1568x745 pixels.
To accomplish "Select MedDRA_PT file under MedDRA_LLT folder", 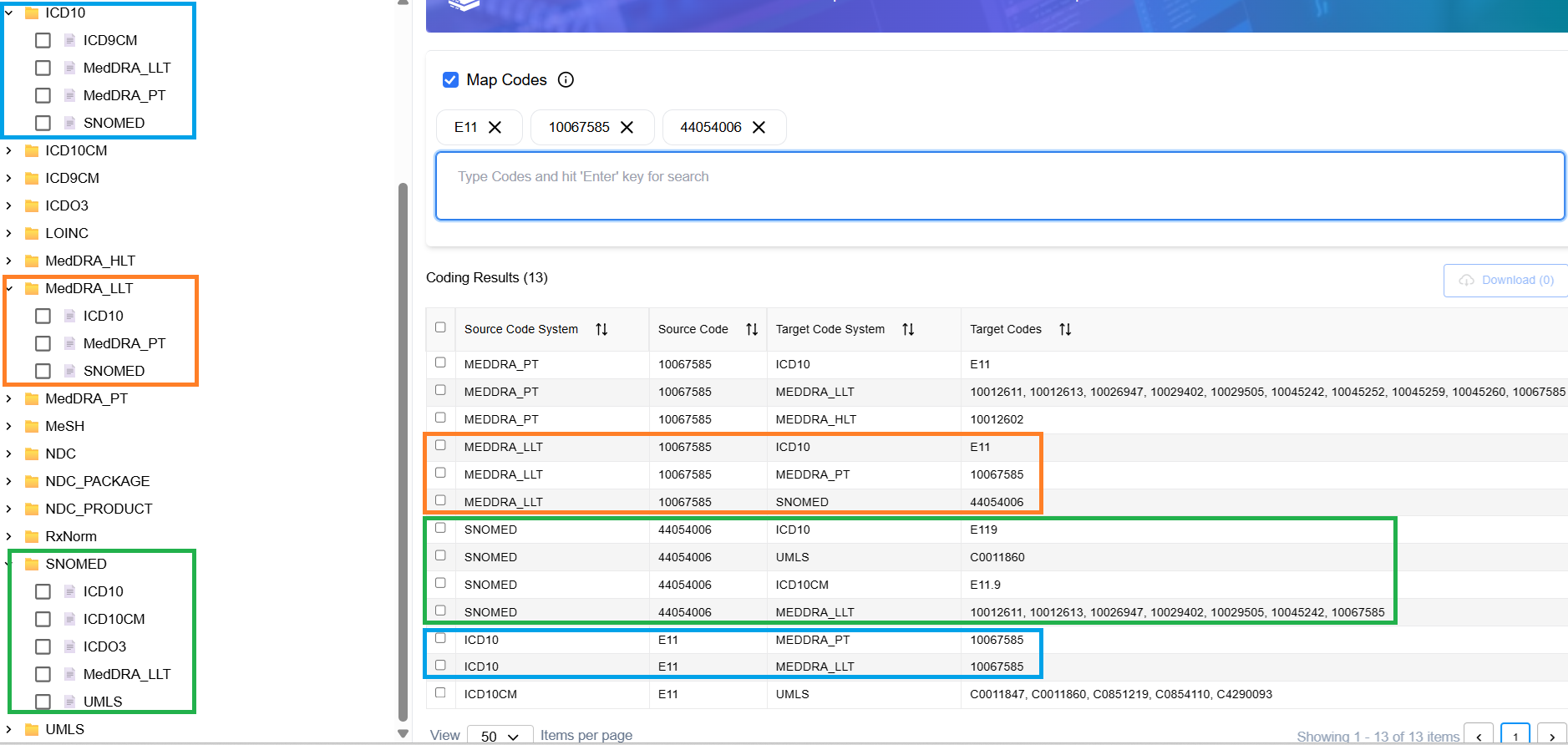I will (x=124, y=343).
